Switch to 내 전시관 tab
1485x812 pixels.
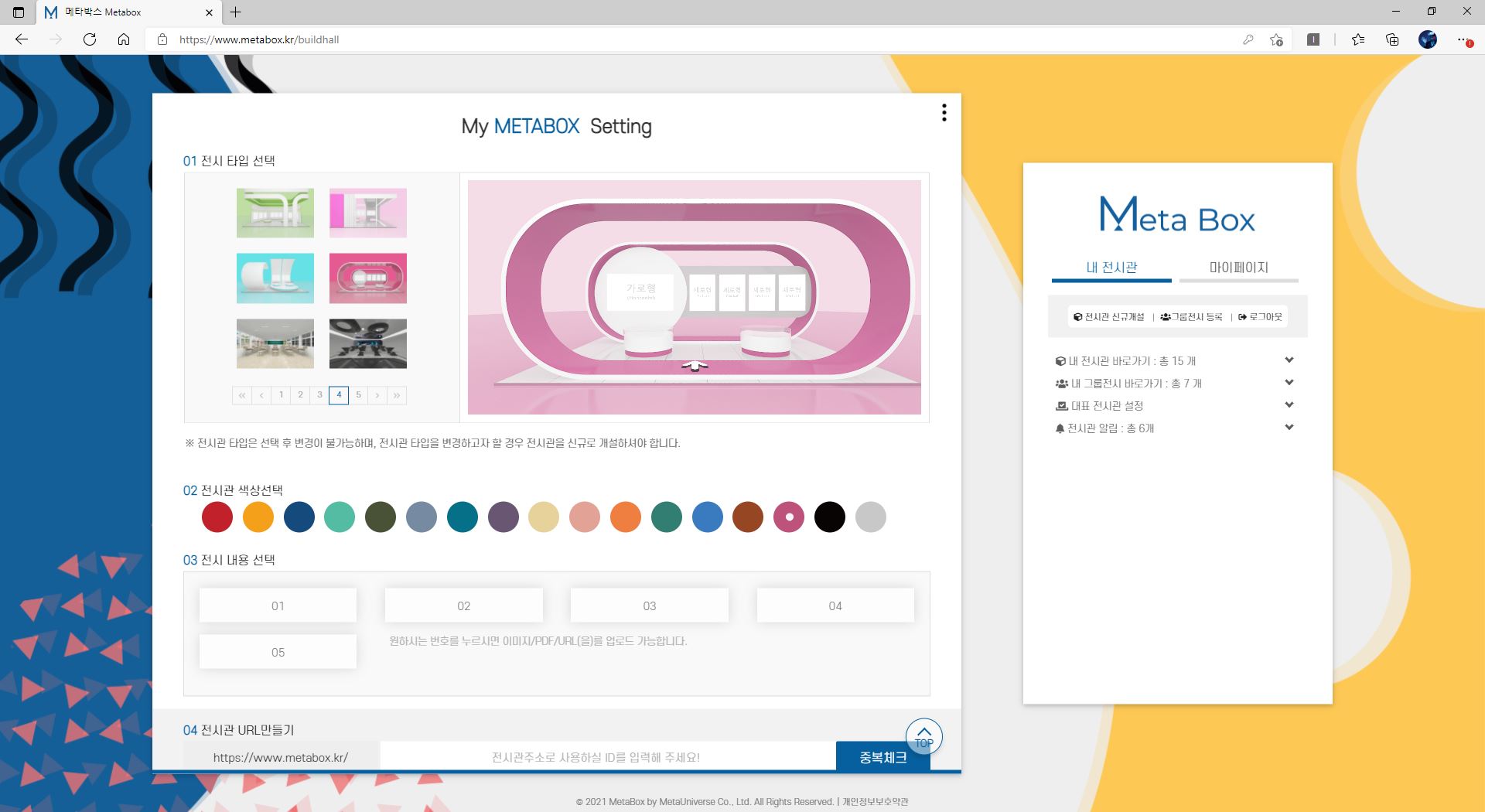click(x=1111, y=268)
